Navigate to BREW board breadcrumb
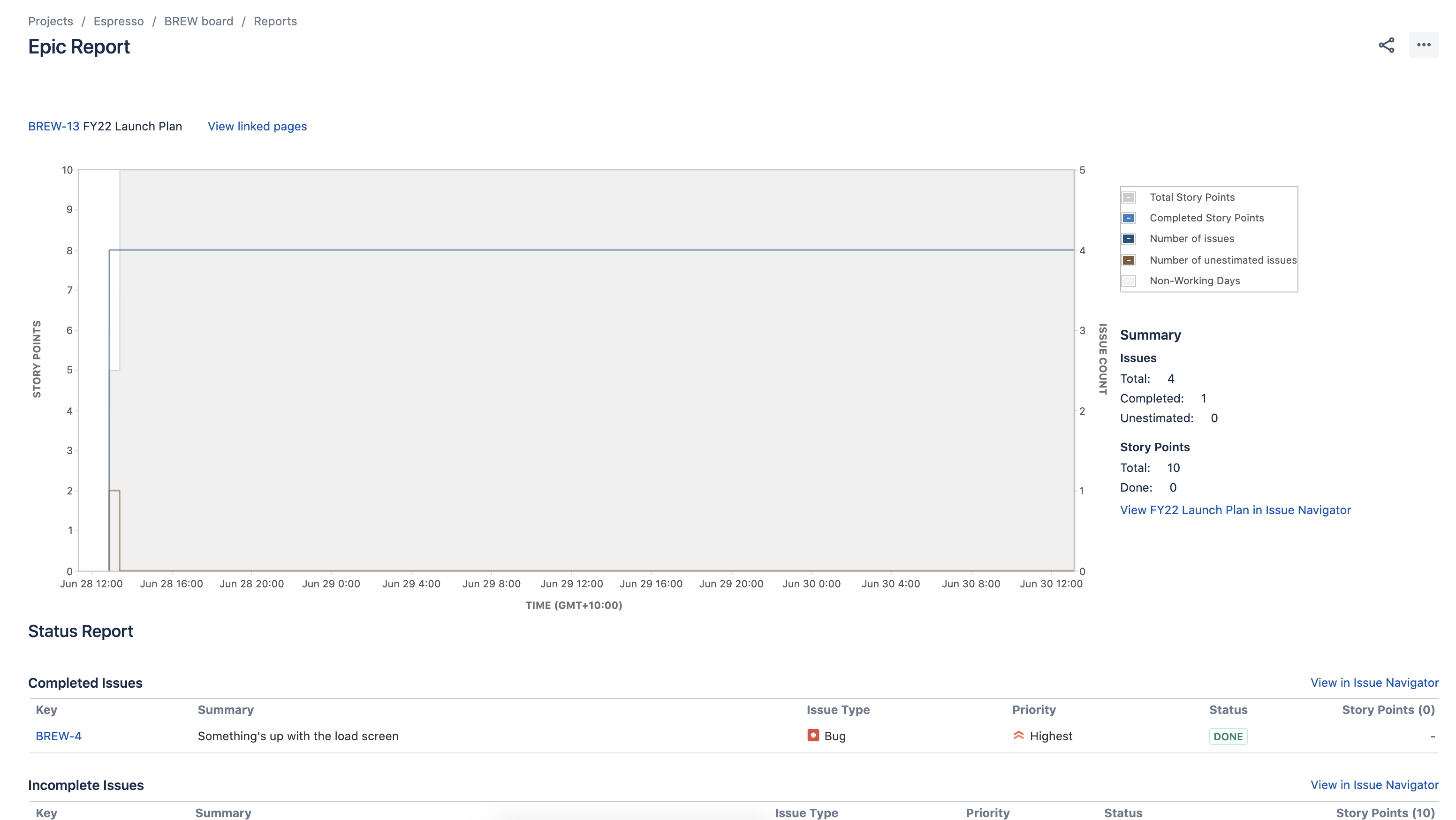Viewport: 1456px width, 820px height. [x=198, y=21]
